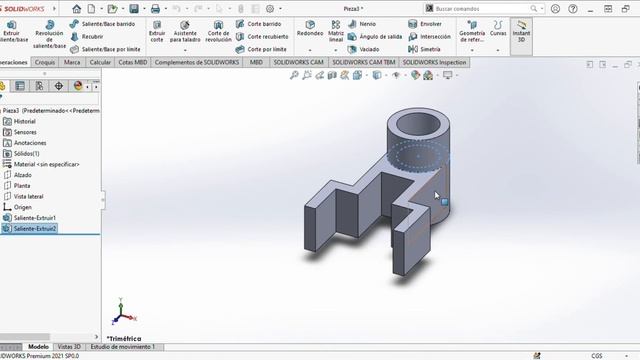Image resolution: width=640 pixels, height=360 pixels.
Task: Open the Save button dropdown arrow
Action: click(x=144, y=9)
